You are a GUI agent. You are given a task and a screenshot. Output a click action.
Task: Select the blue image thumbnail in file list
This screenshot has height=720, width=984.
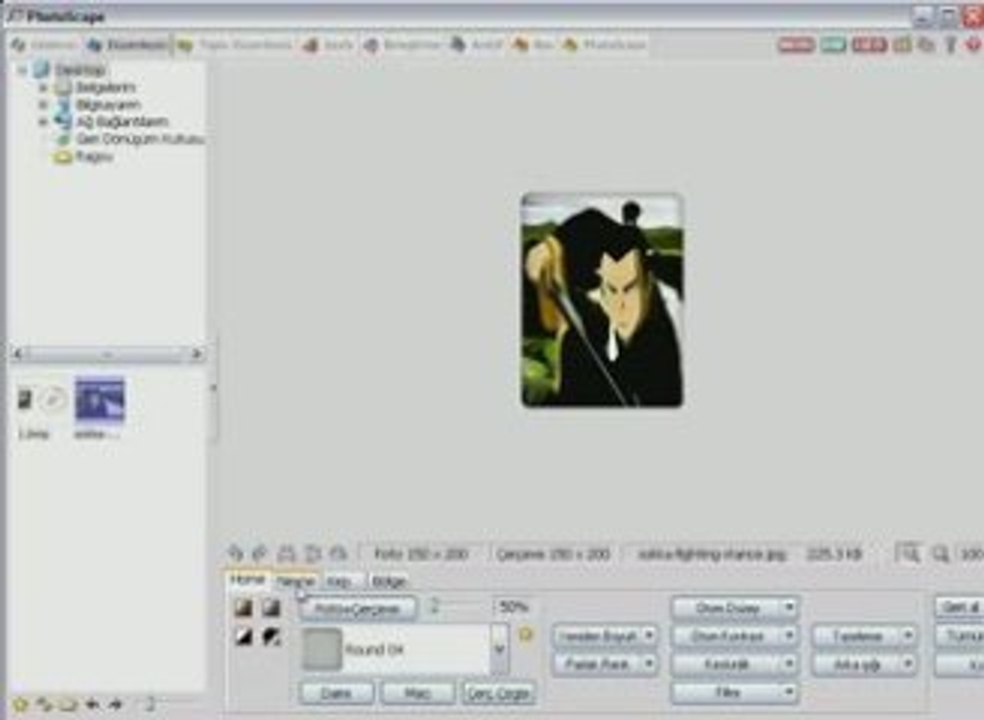100,400
